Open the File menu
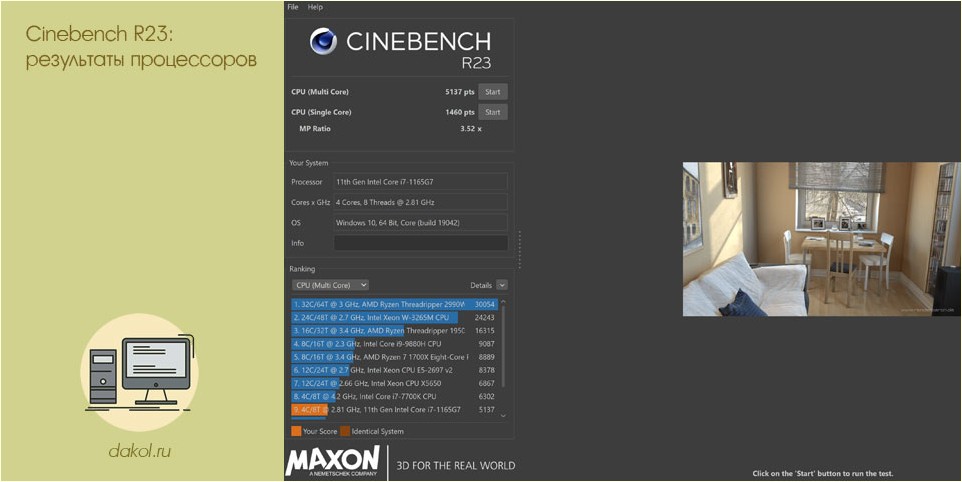The image size is (962, 482). [293, 7]
